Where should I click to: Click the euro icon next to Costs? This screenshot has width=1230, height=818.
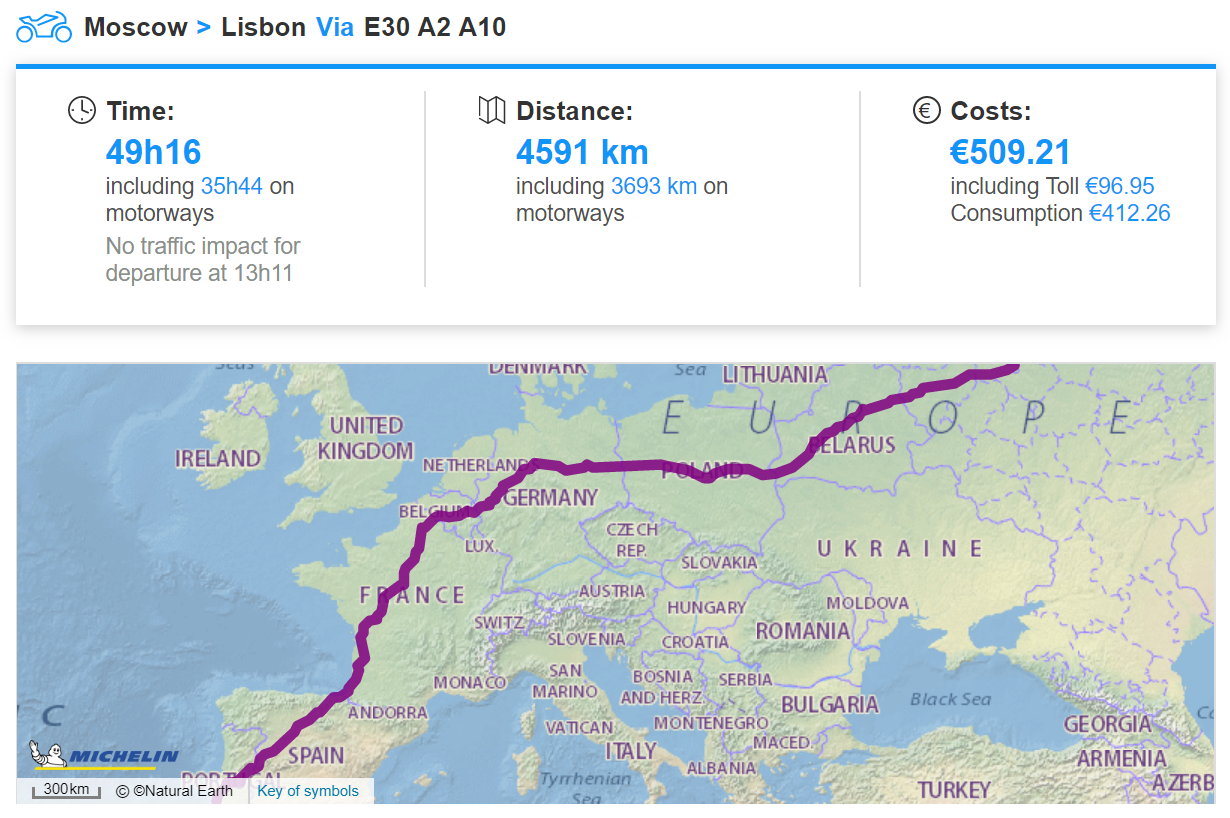pyautogui.click(x=927, y=110)
